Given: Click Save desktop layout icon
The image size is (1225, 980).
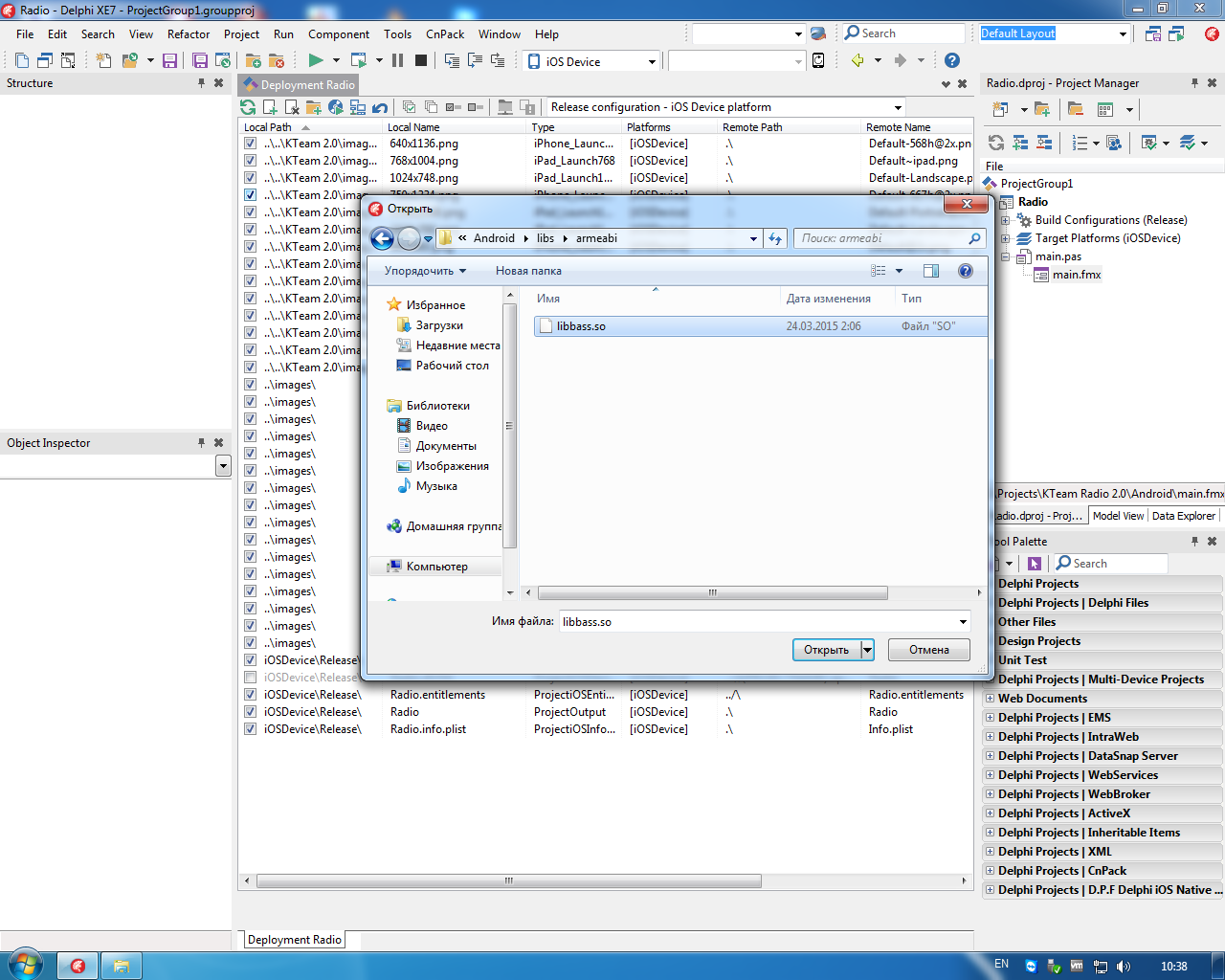Looking at the screenshot, I should pyautogui.click(x=1153, y=33).
